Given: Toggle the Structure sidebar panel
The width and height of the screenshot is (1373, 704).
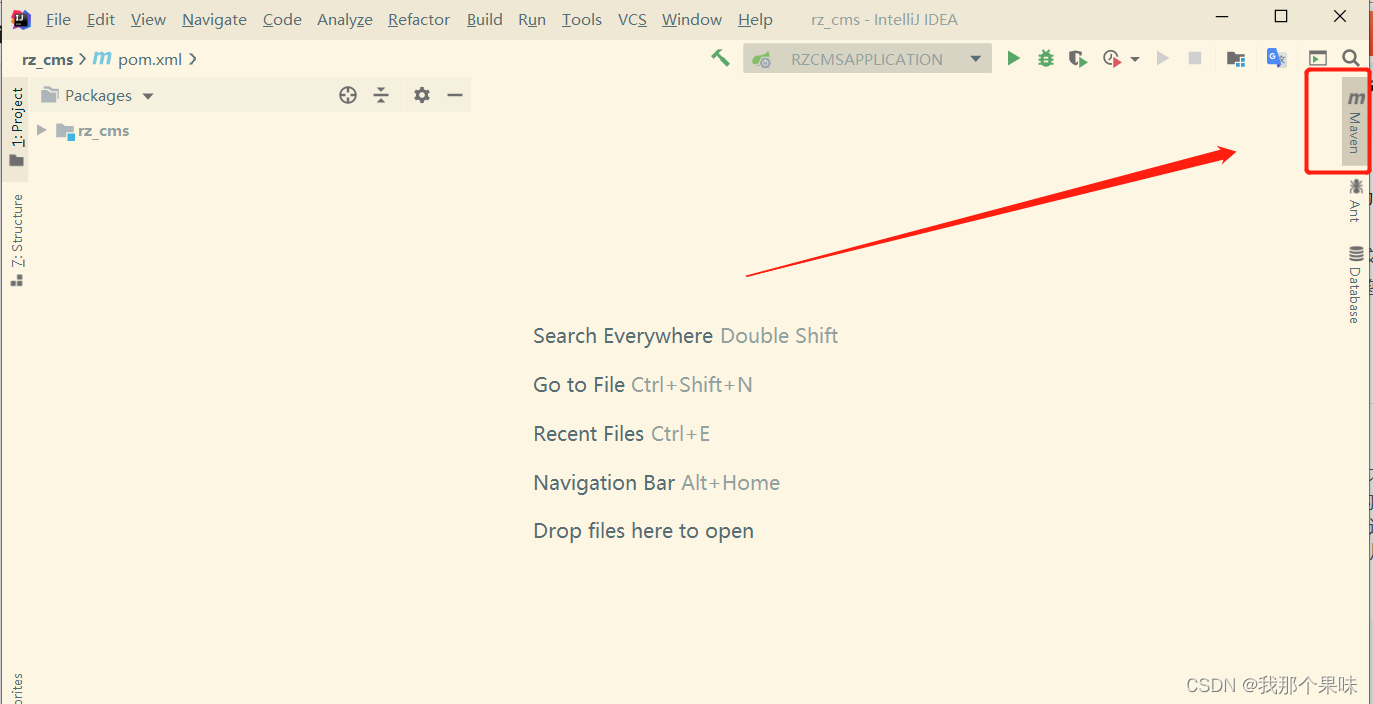Looking at the screenshot, I should pyautogui.click(x=15, y=237).
